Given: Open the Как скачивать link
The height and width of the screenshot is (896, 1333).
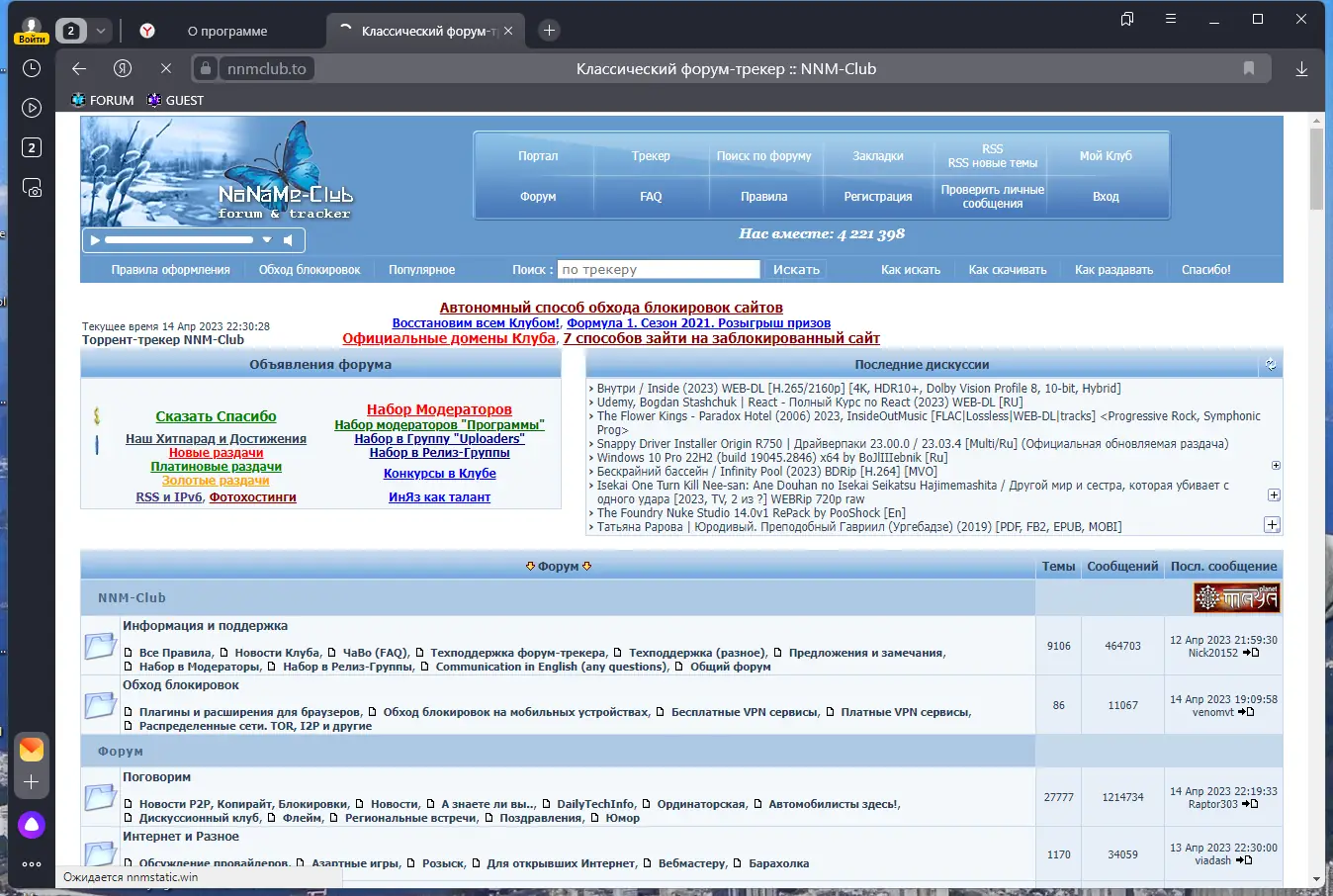Looking at the screenshot, I should point(1008,270).
